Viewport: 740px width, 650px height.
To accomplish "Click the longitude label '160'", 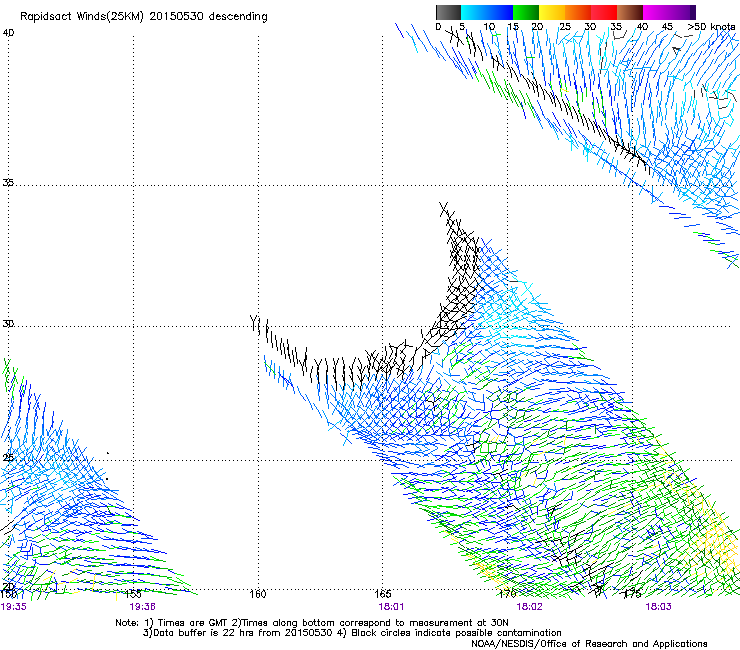I will [x=258, y=594].
